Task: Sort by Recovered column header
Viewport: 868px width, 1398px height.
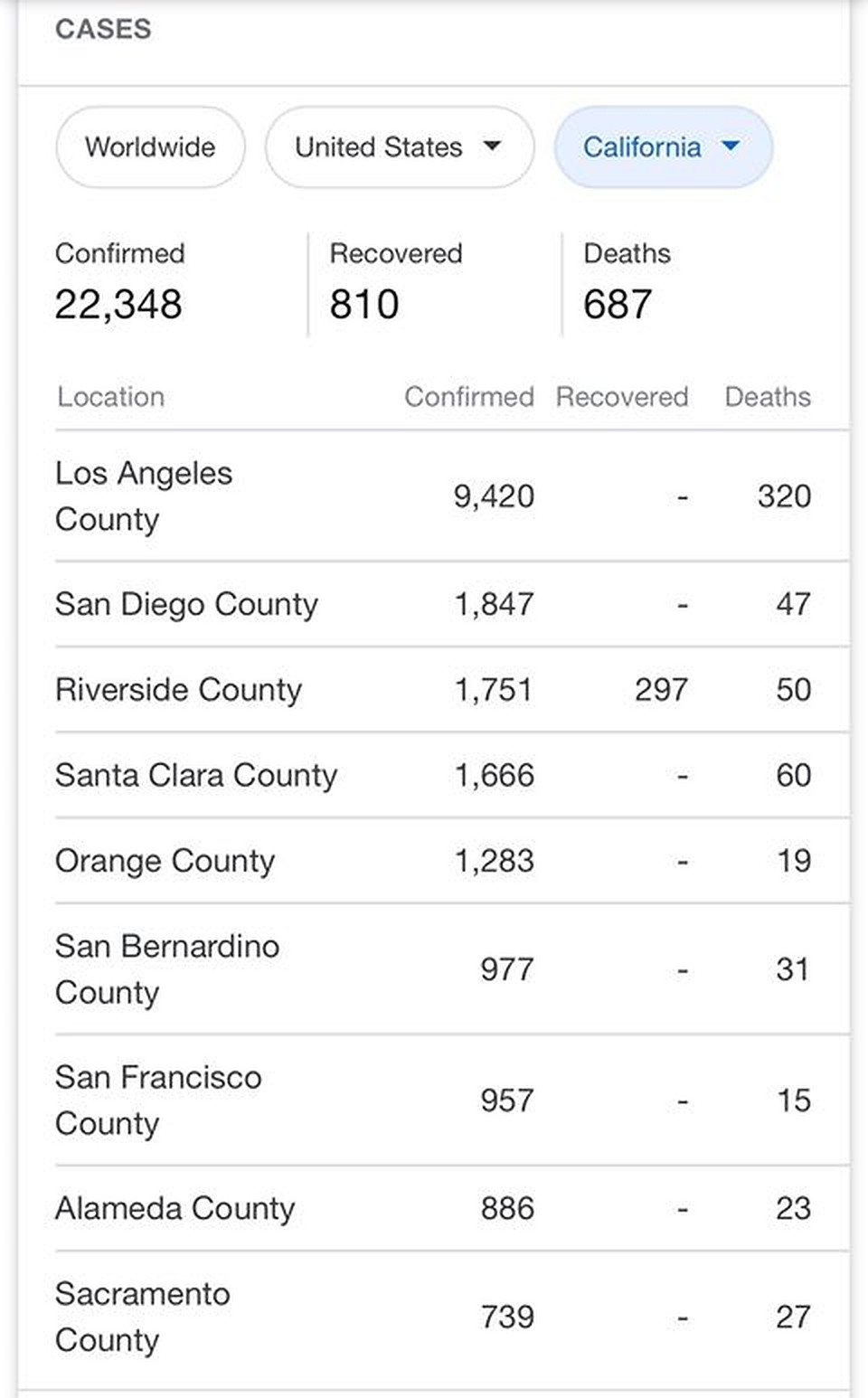Action: 622,397
